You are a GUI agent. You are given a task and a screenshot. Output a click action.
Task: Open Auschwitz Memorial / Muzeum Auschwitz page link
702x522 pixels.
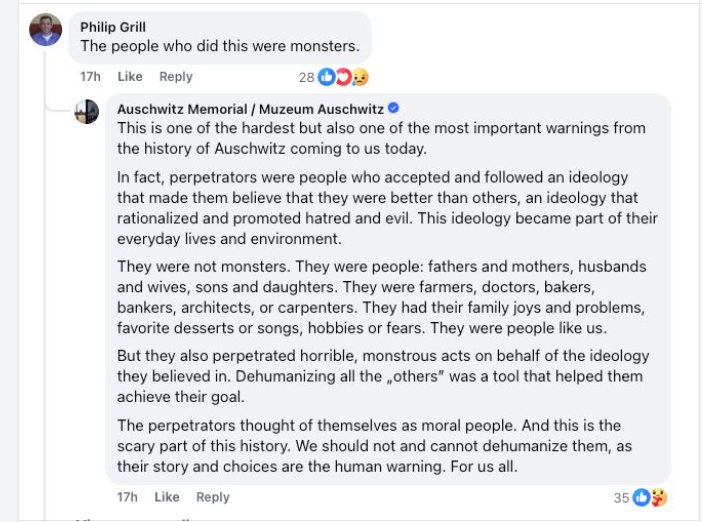[250, 108]
